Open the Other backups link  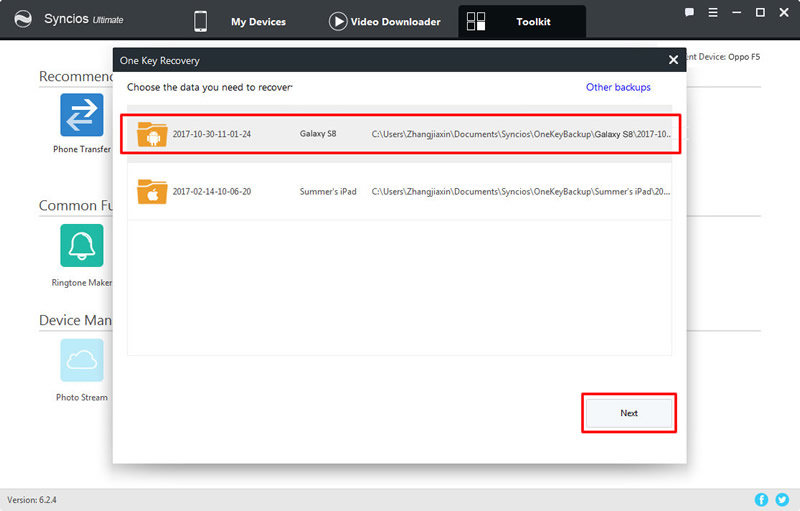618,87
